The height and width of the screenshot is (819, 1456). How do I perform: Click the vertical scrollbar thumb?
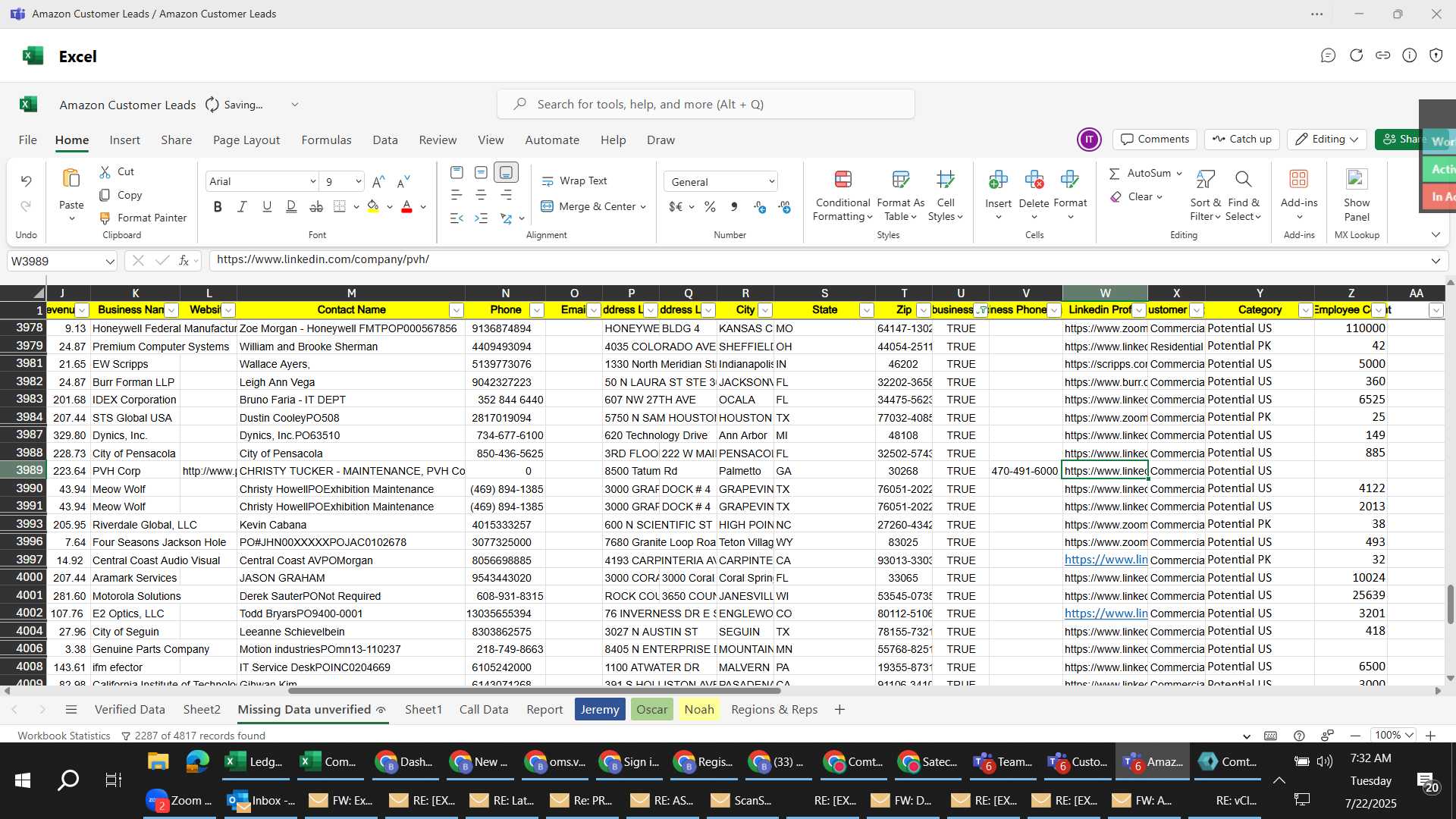pos(1451,604)
